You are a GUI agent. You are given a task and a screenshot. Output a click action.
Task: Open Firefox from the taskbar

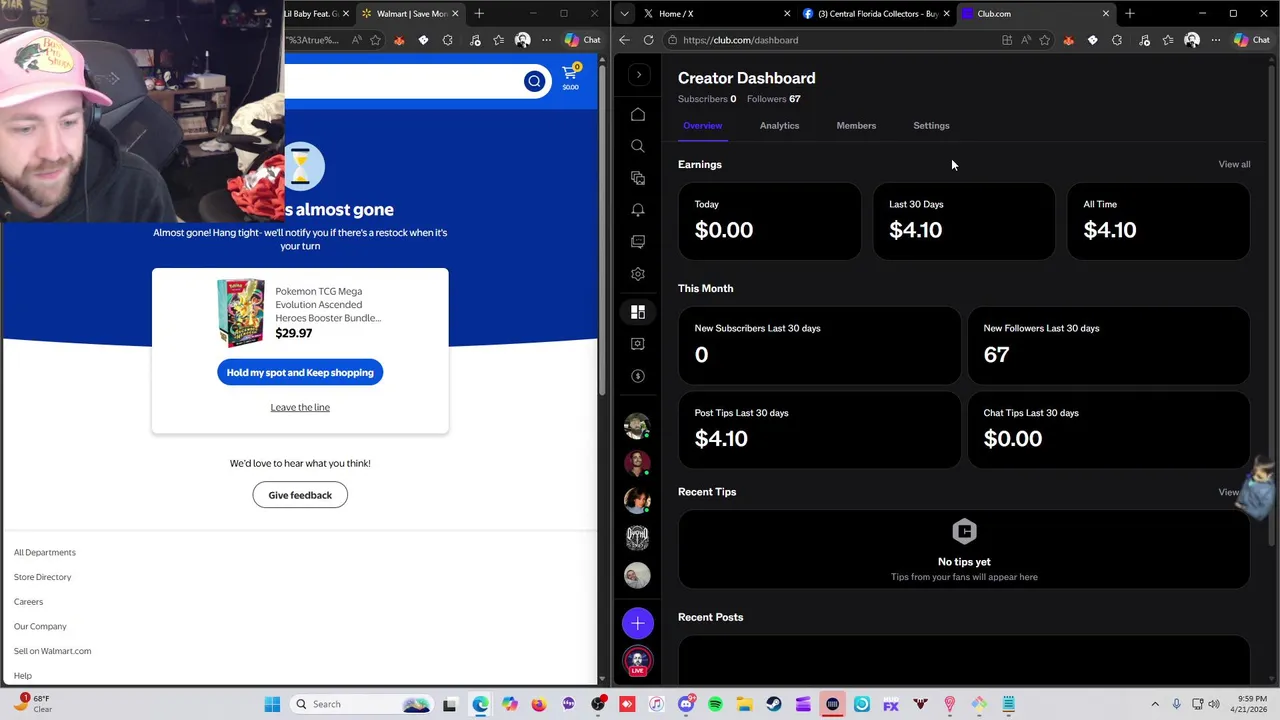pyautogui.click(x=539, y=704)
